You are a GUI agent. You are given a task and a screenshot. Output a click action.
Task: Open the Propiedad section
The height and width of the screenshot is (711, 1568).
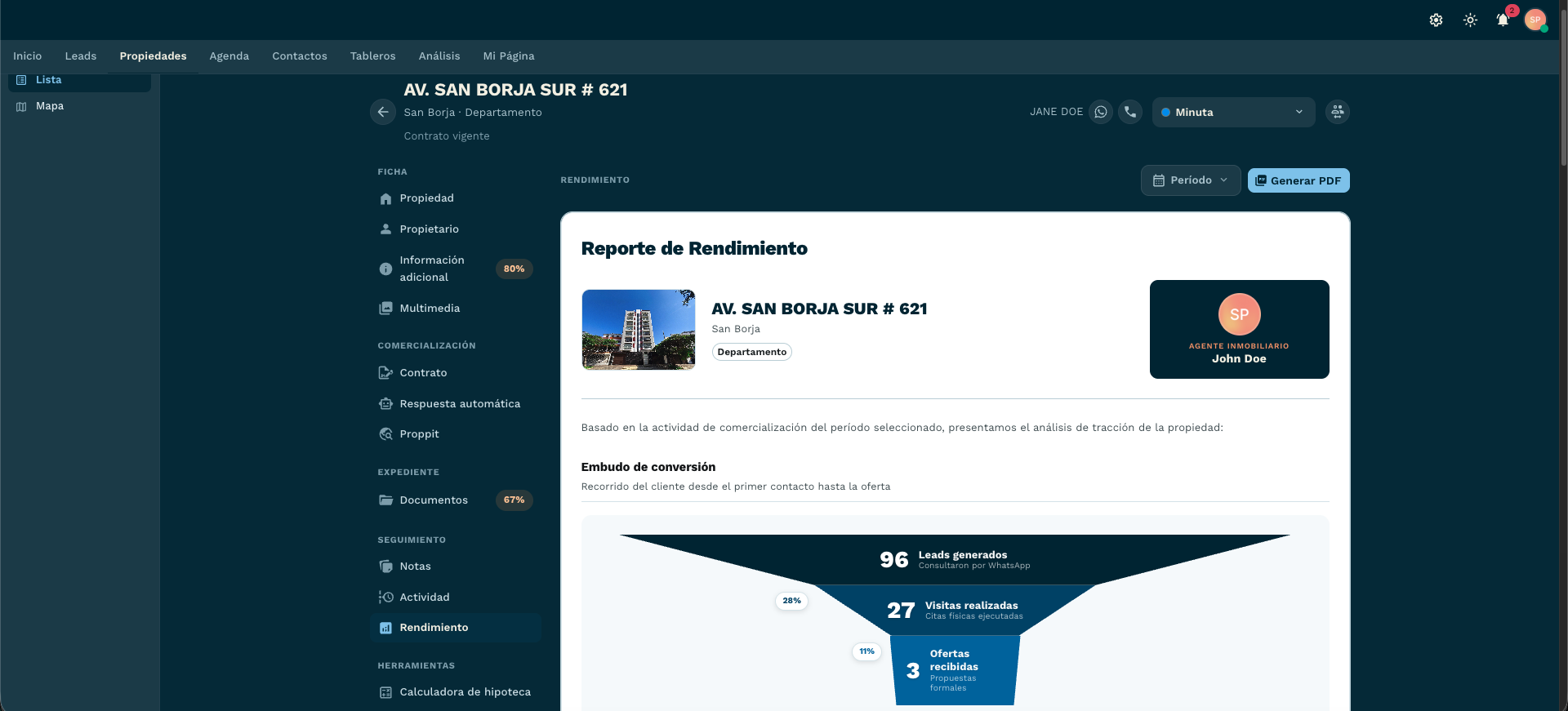456,198
